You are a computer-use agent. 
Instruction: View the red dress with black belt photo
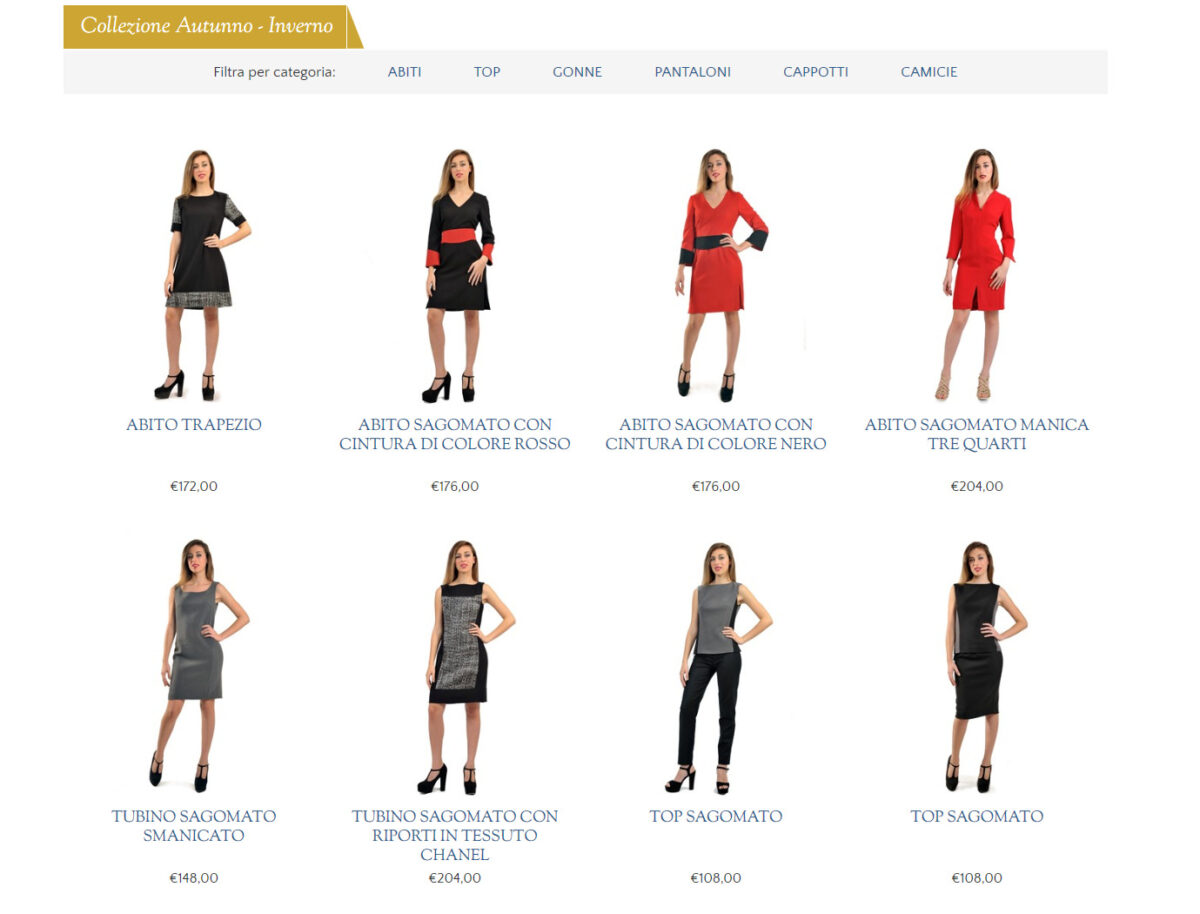716,275
